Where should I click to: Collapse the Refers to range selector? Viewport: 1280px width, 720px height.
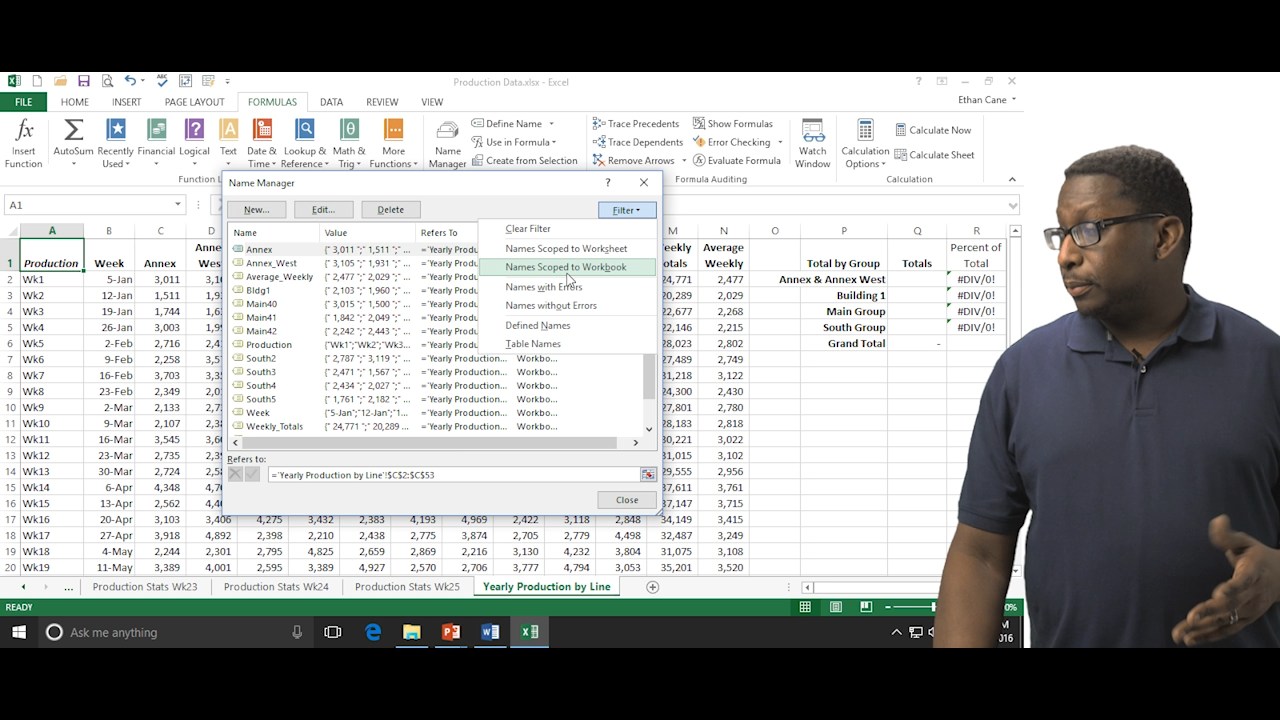(648, 475)
